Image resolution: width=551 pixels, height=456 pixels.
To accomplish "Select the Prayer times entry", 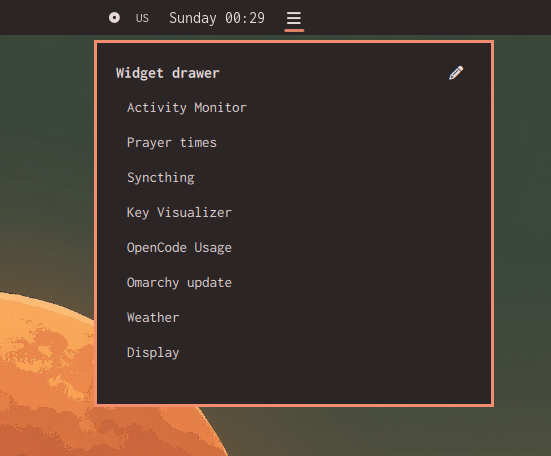I will (172, 143).
